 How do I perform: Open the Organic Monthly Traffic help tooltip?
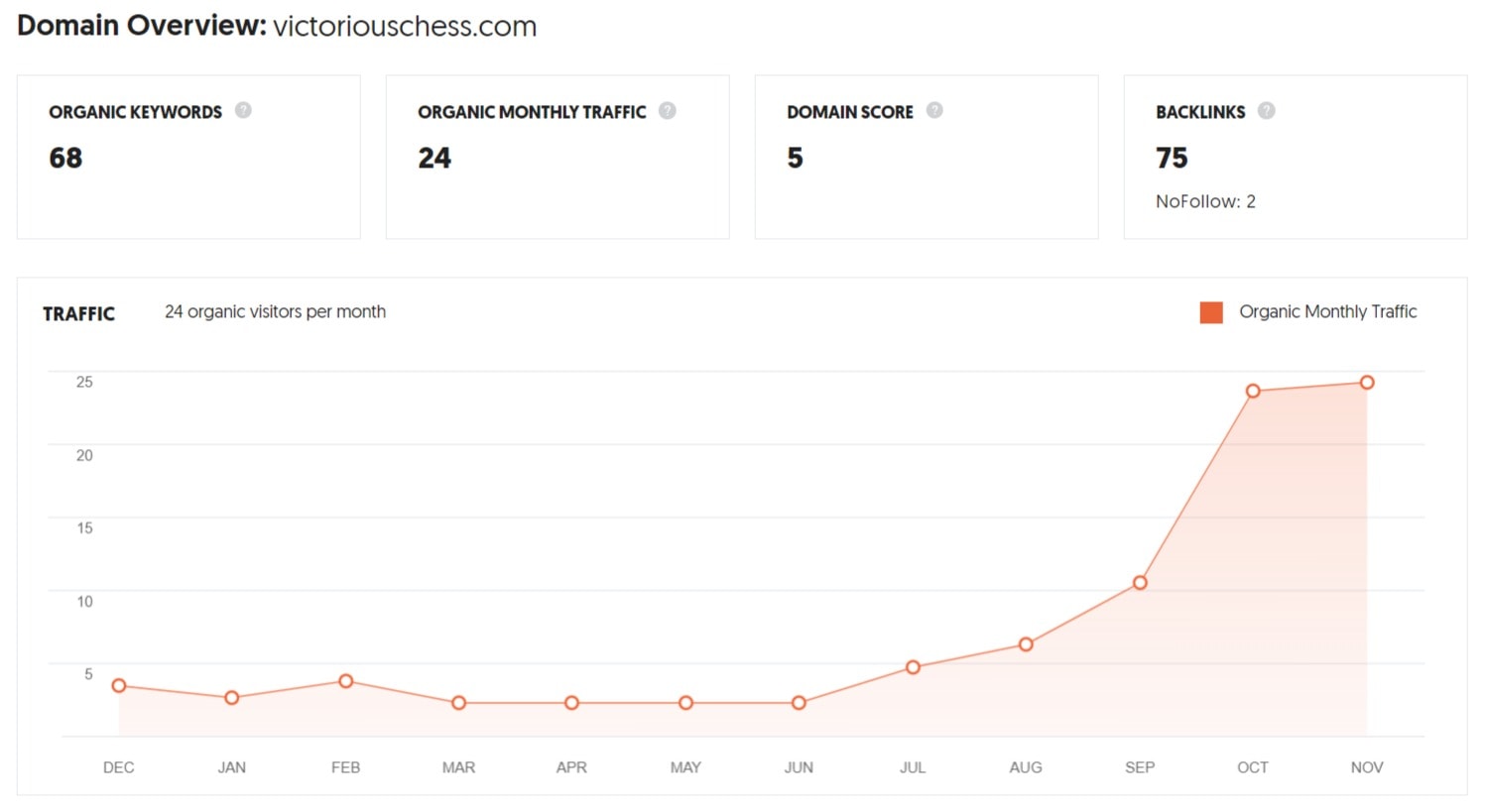coord(668,110)
